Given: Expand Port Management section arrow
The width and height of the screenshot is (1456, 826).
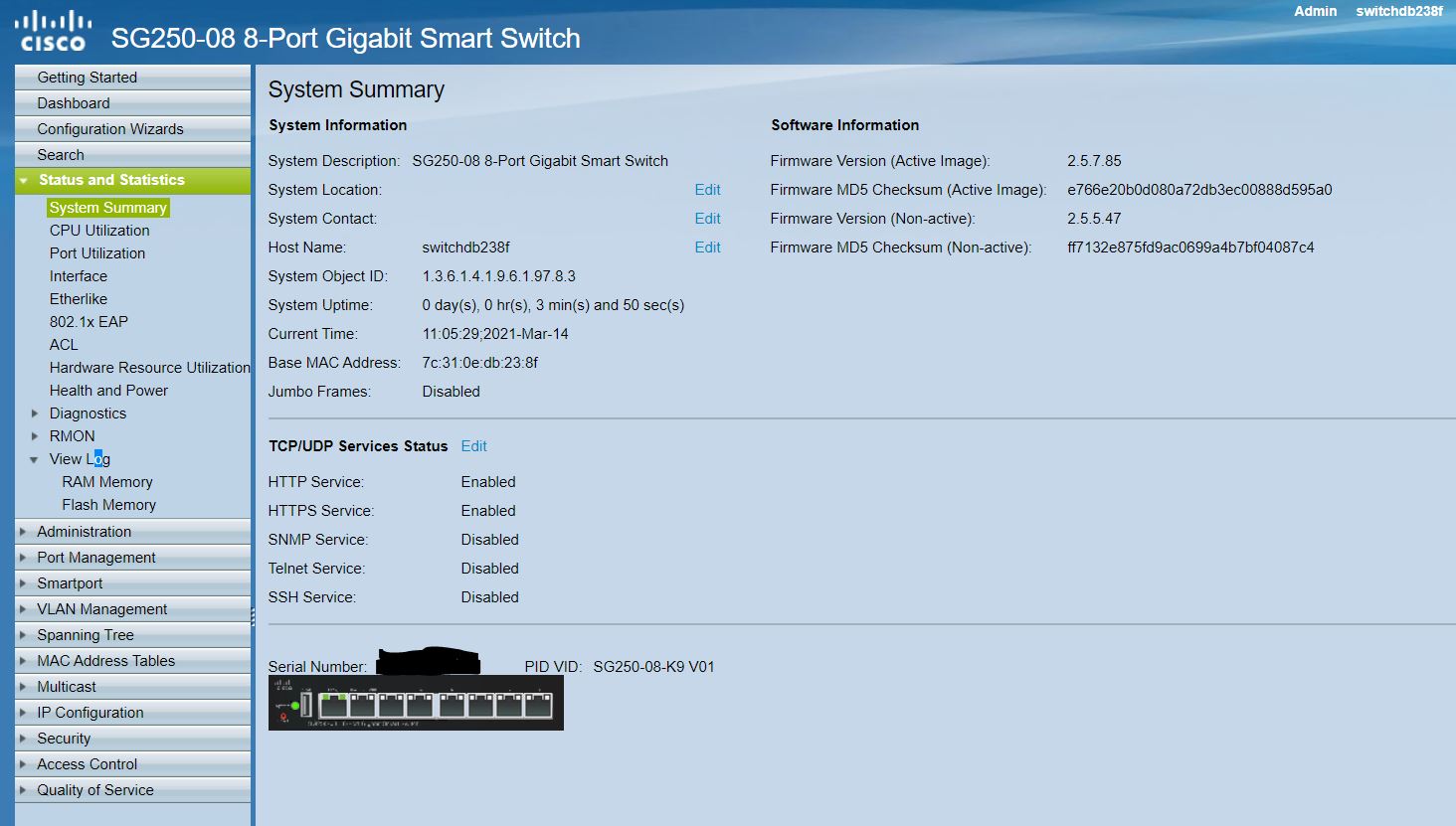Looking at the screenshot, I should pyautogui.click(x=23, y=558).
